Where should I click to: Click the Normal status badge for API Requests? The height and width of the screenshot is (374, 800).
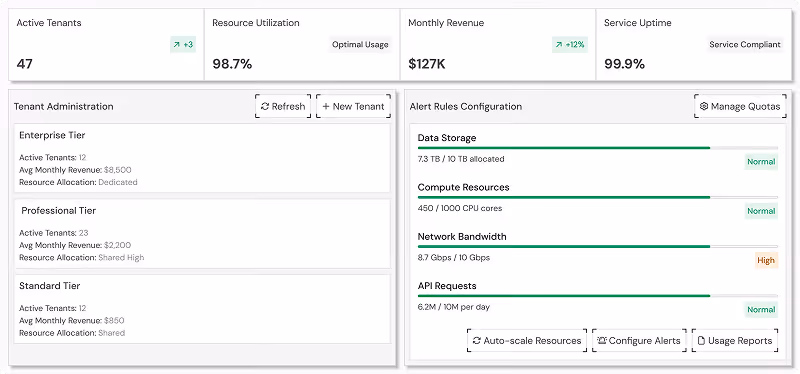coord(761,309)
